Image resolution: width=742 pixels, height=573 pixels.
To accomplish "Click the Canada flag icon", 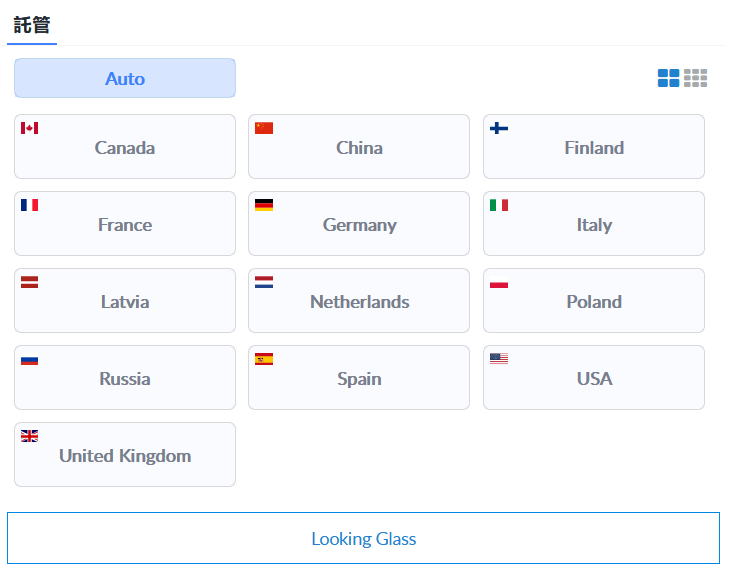I will pyautogui.click(x=29, y=128).
